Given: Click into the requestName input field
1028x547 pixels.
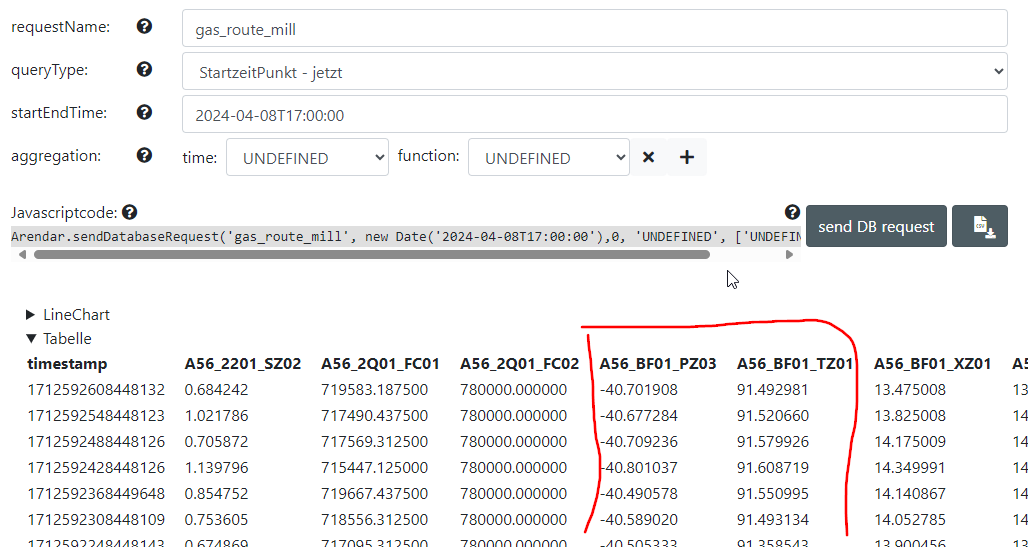Looking at the screenshot, I should click(x=595, y=28).
